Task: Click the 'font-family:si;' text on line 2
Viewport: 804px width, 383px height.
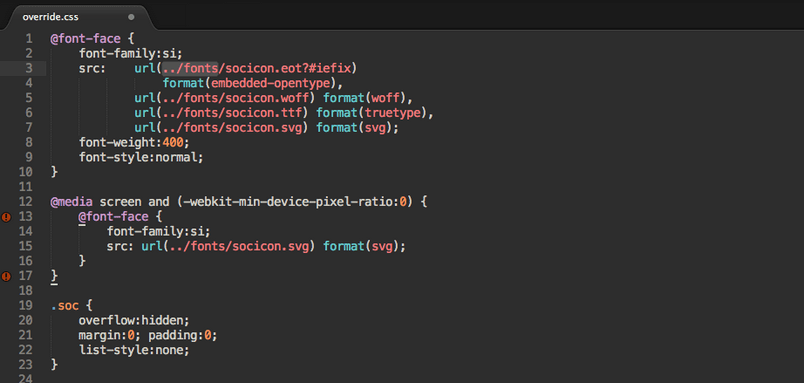Action: tap(131, 54)
